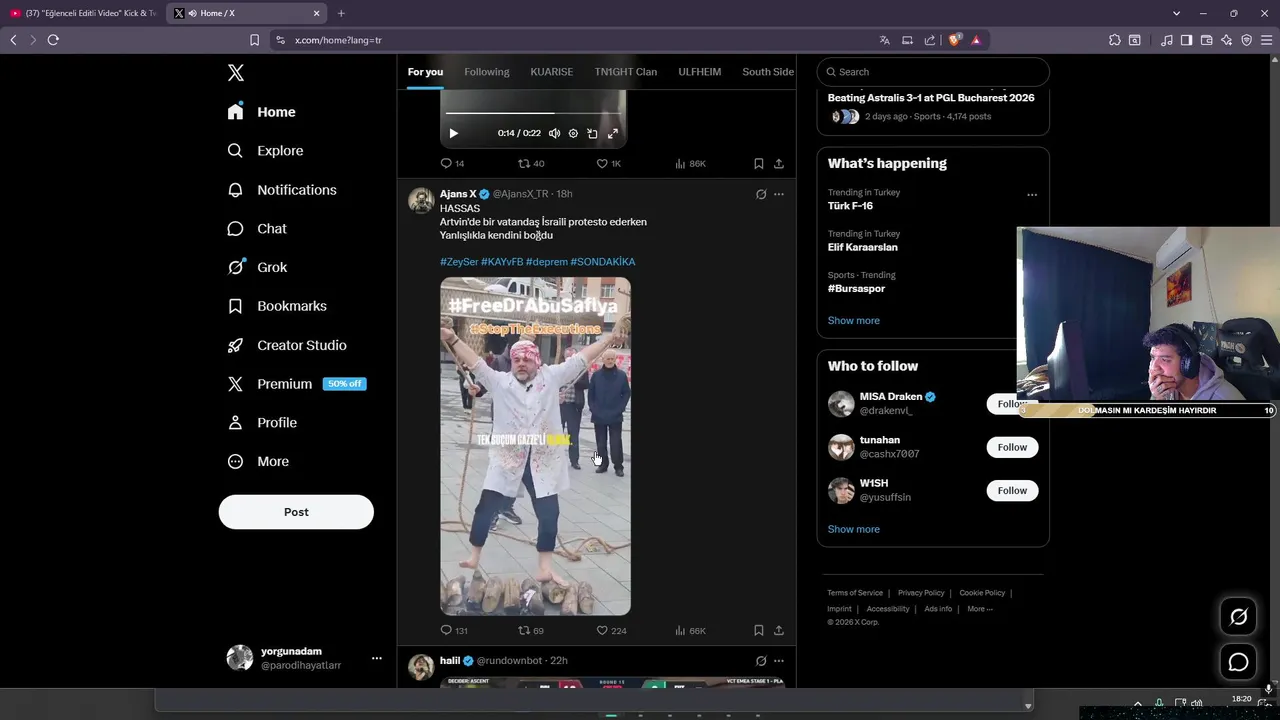This screenshot has height=720, width=1280.
Task: Open more options for Türk F-16 trend
Action: 1032,195
